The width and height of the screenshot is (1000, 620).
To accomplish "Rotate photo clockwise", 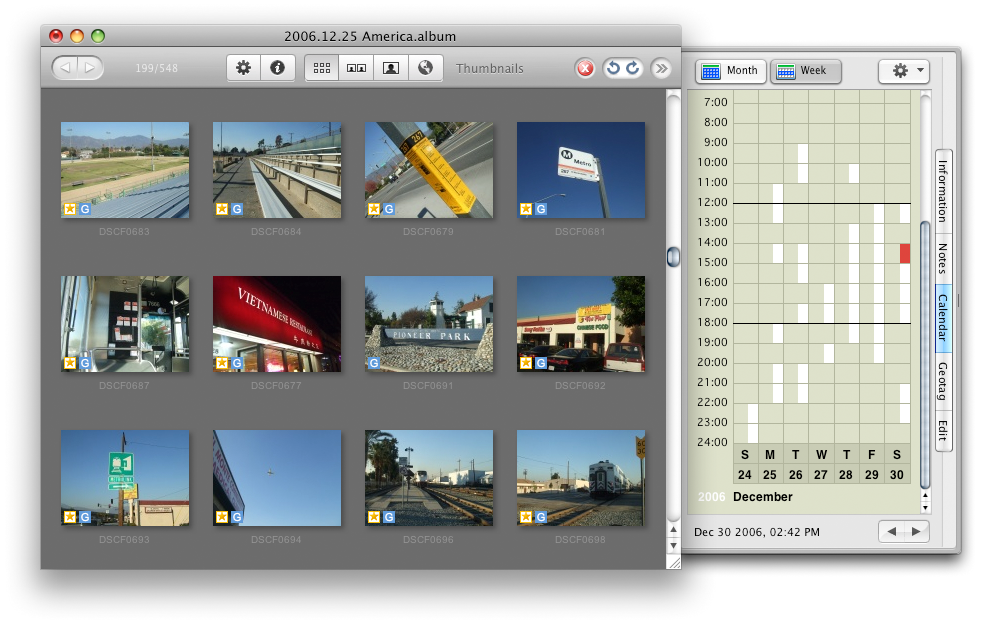I will coord(633,68).
